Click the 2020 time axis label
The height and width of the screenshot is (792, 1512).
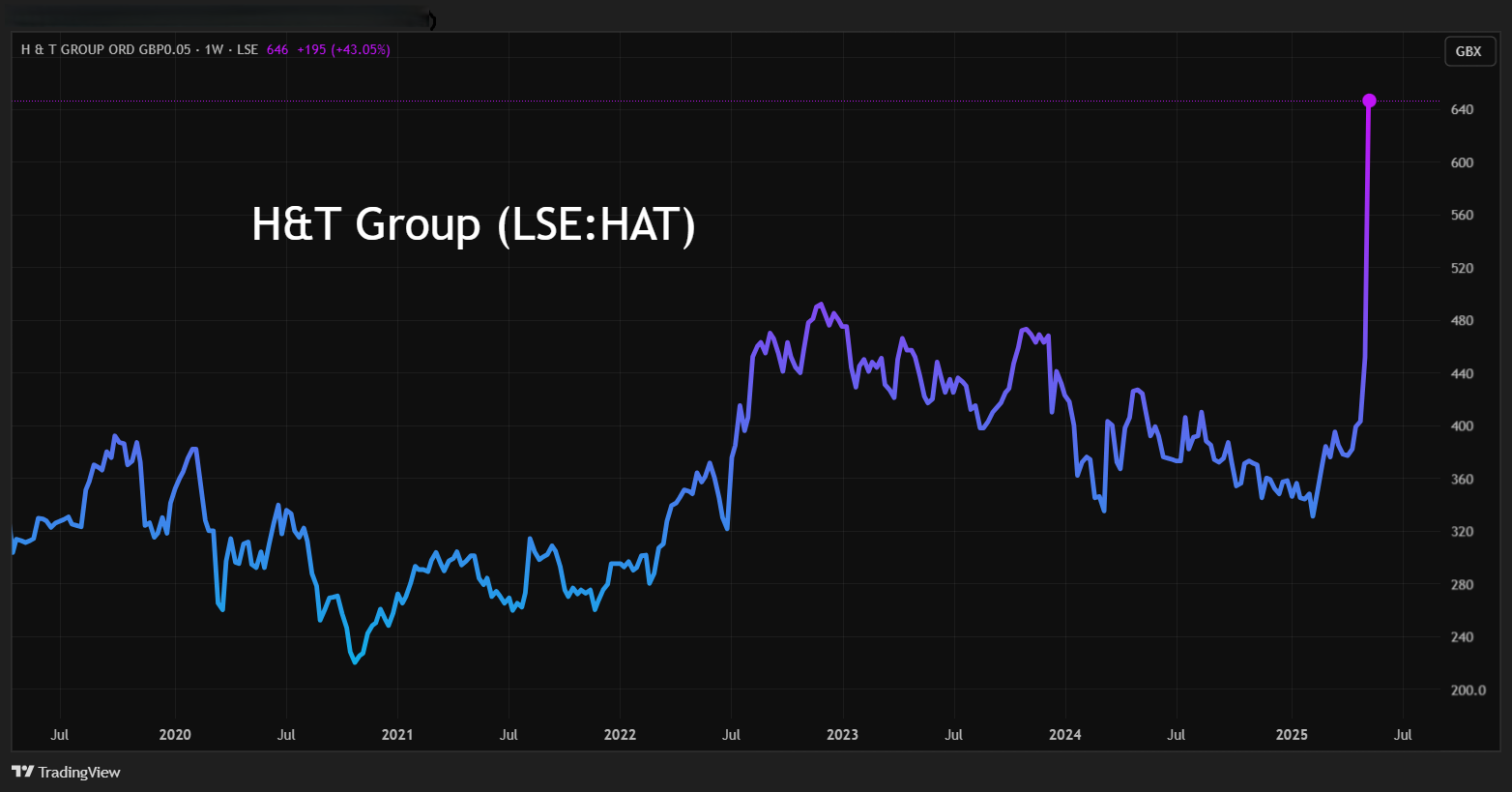tap(175, 734)
